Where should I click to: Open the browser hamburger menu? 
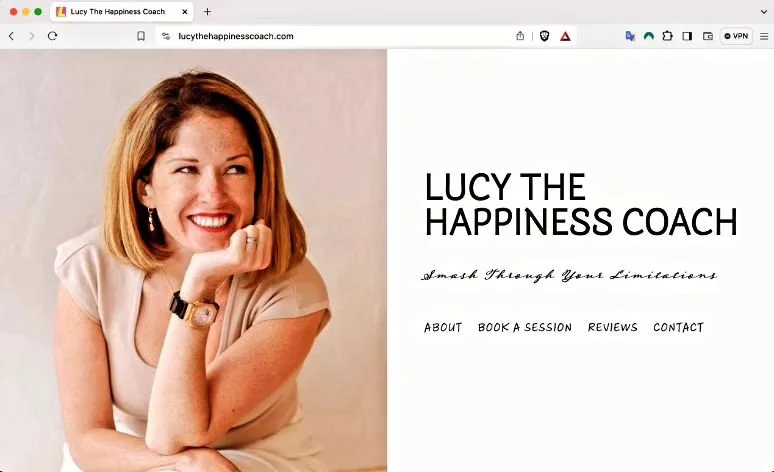coord(764,36)
